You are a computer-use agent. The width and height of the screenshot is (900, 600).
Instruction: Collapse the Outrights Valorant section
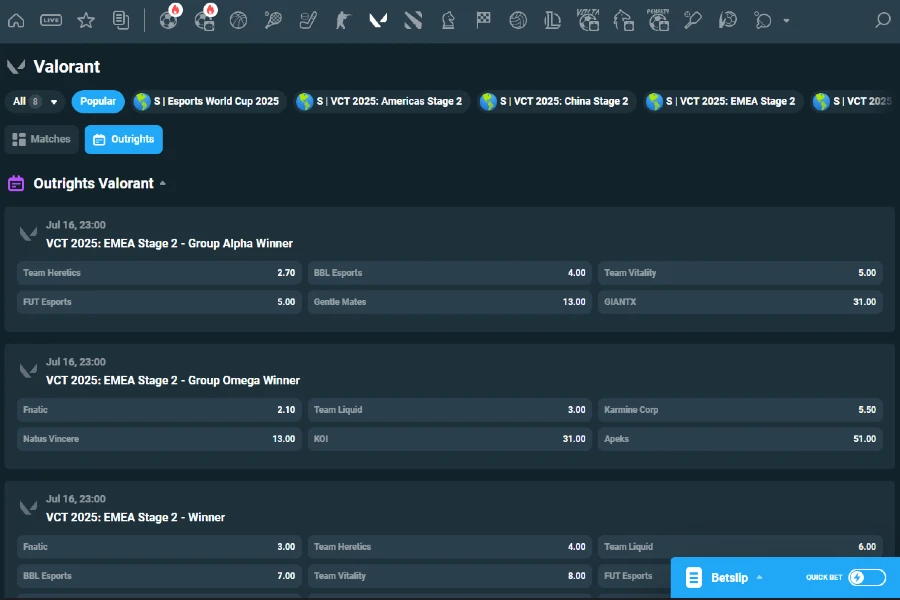[165, 183]
